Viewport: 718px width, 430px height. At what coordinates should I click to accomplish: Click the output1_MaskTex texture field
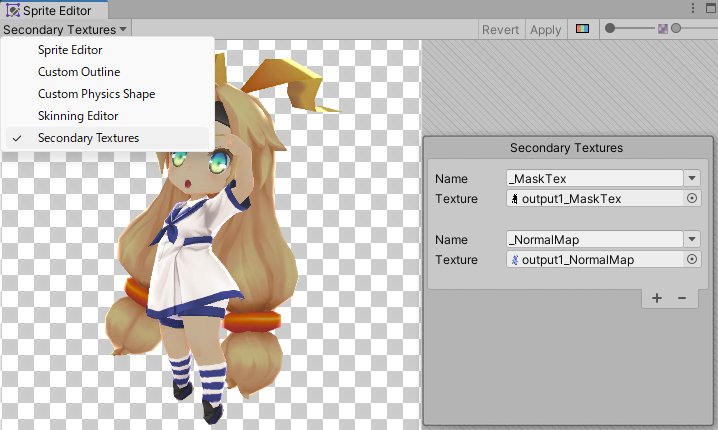pos(595,198)
